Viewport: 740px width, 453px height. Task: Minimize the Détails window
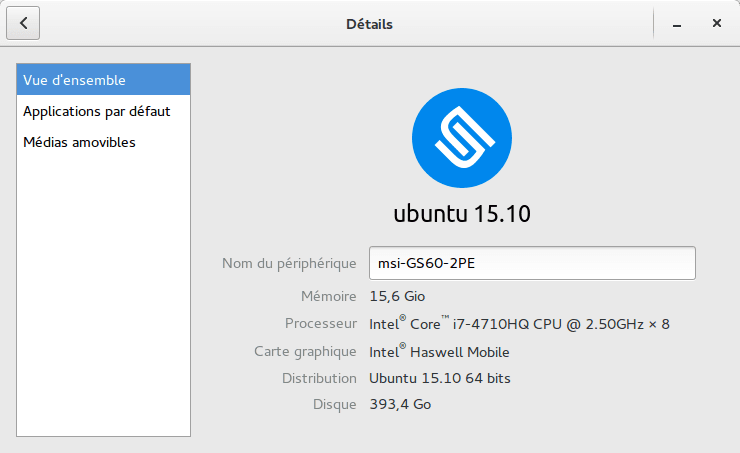pyautogui.click(x=677, y=24)
